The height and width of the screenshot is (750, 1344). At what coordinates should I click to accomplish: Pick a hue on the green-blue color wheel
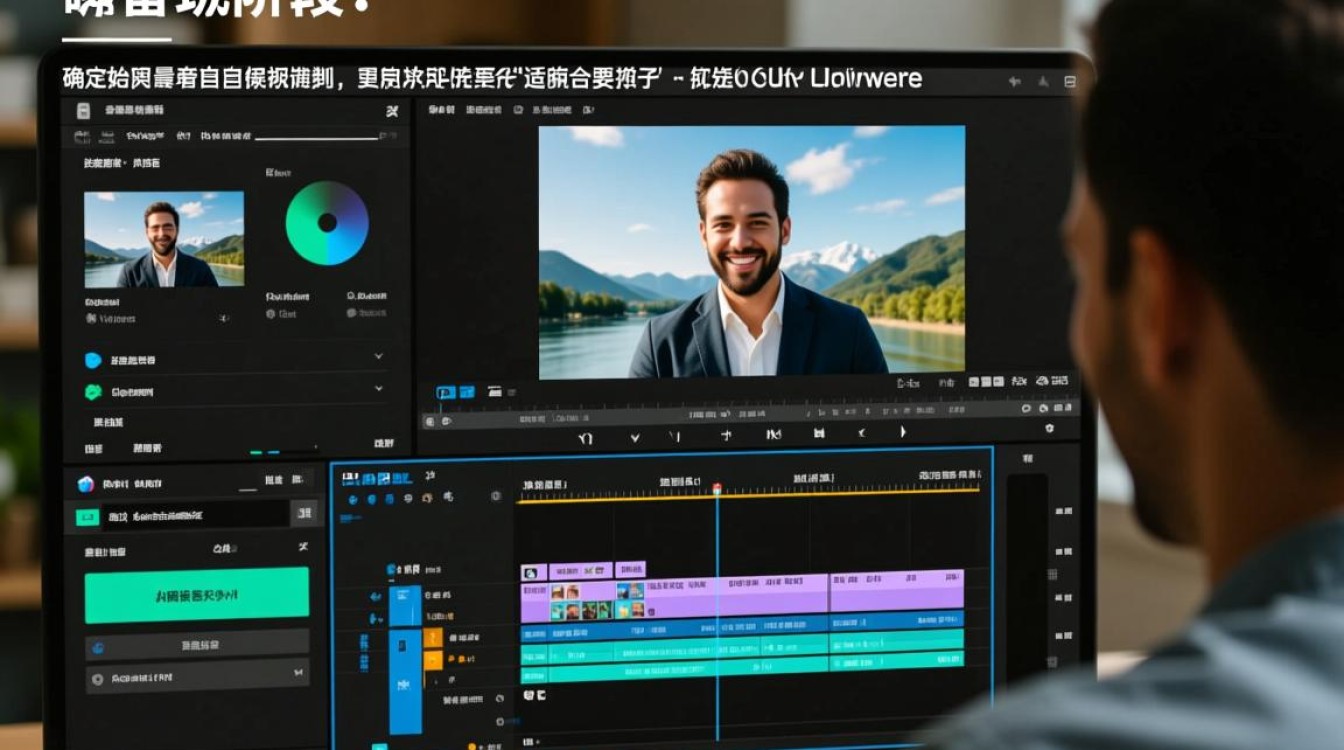pyautogui.click(x=327, y=222)
